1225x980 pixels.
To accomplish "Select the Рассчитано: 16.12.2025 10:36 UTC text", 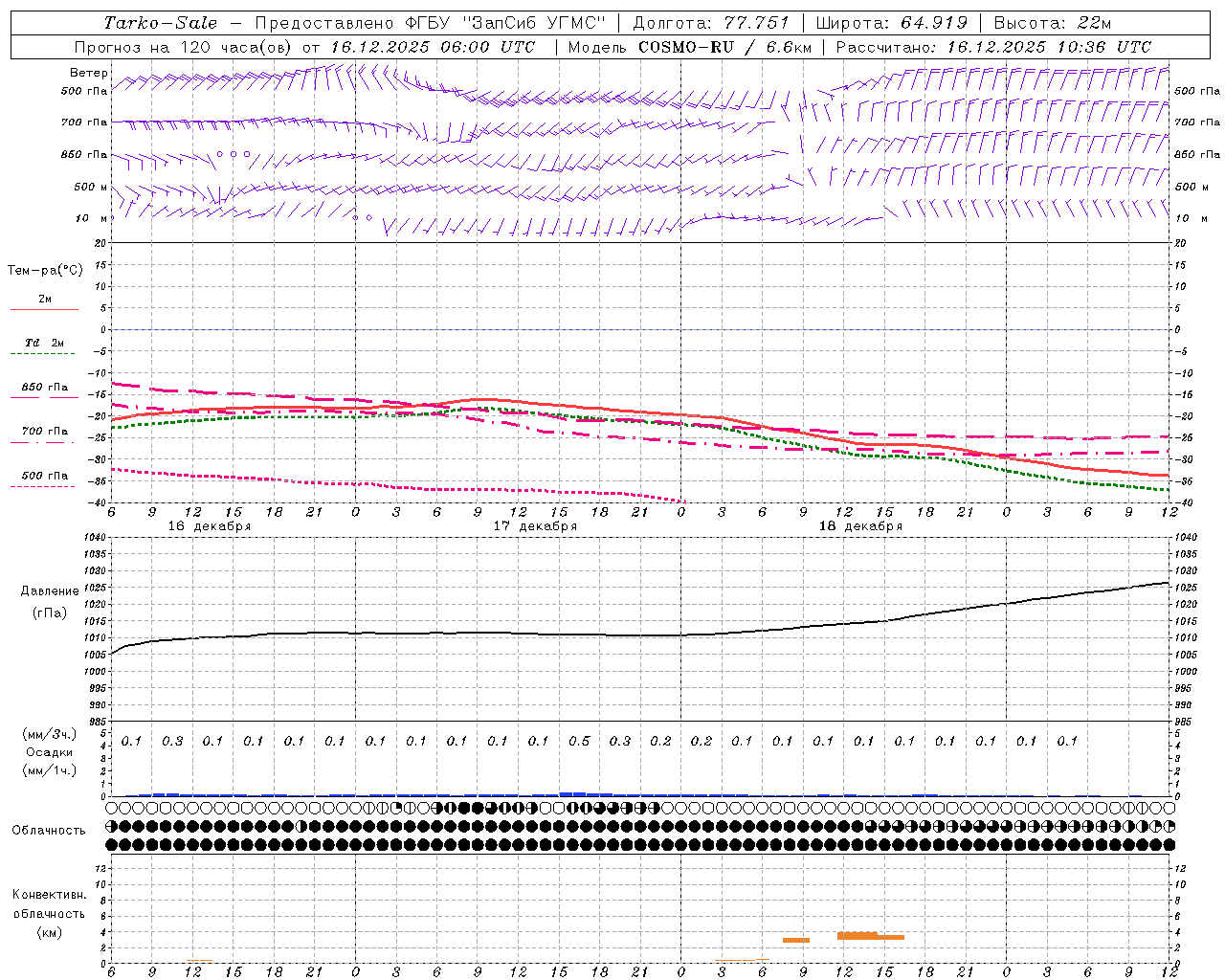I will point(993,47).
